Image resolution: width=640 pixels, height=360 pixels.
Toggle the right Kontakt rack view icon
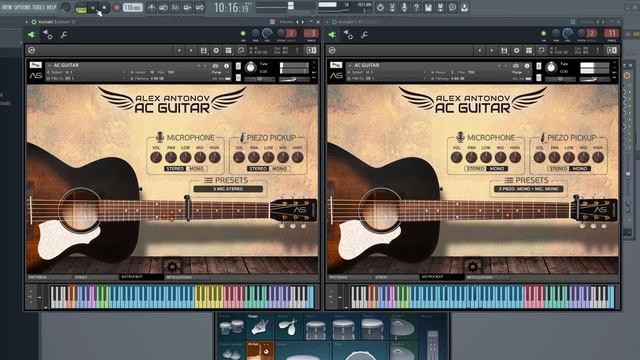coord(529,50)
